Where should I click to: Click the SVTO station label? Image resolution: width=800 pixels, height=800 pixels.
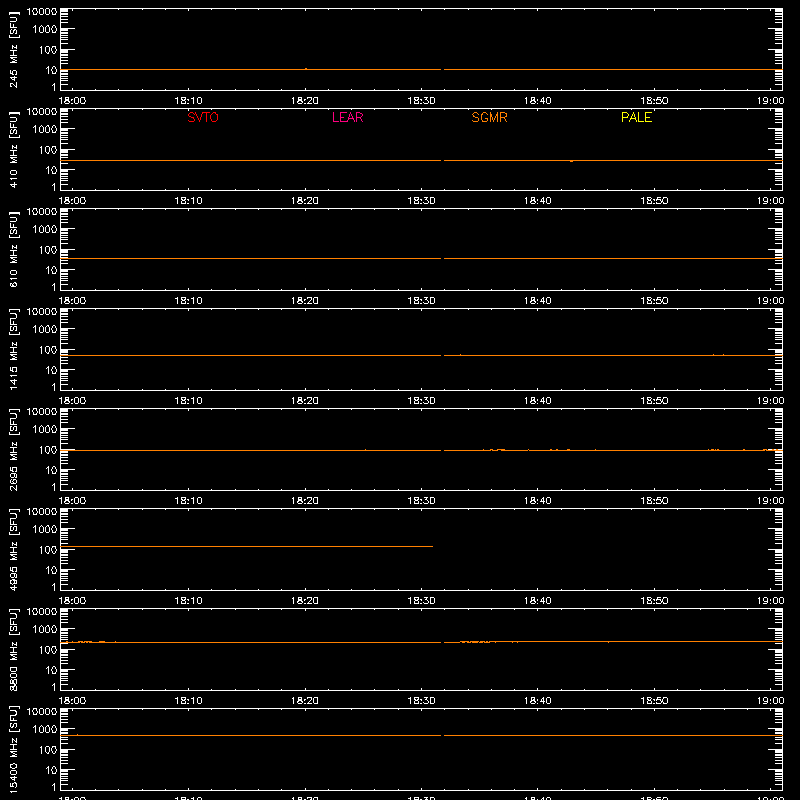(x=203, y=117)
